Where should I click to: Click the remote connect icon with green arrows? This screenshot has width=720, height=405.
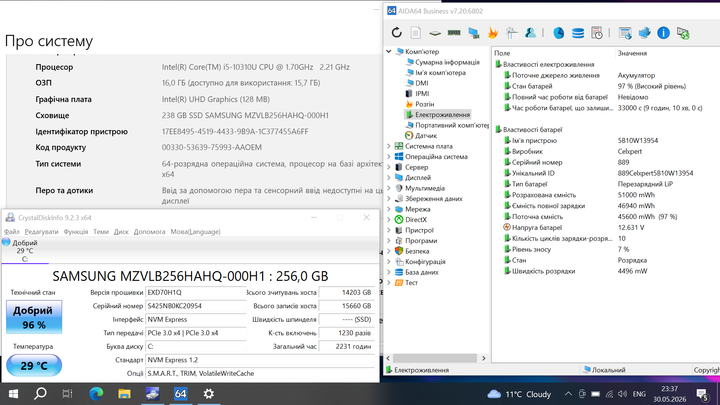(683, 33)
